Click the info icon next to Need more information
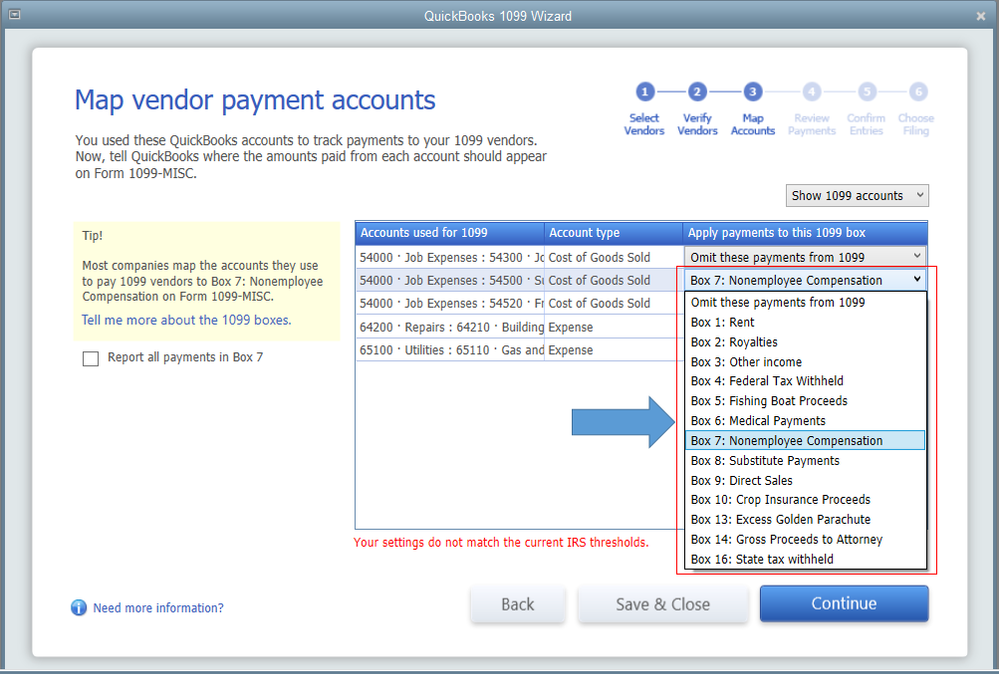Viewport: 999px width, 674px height. click(x=78, y=608)
